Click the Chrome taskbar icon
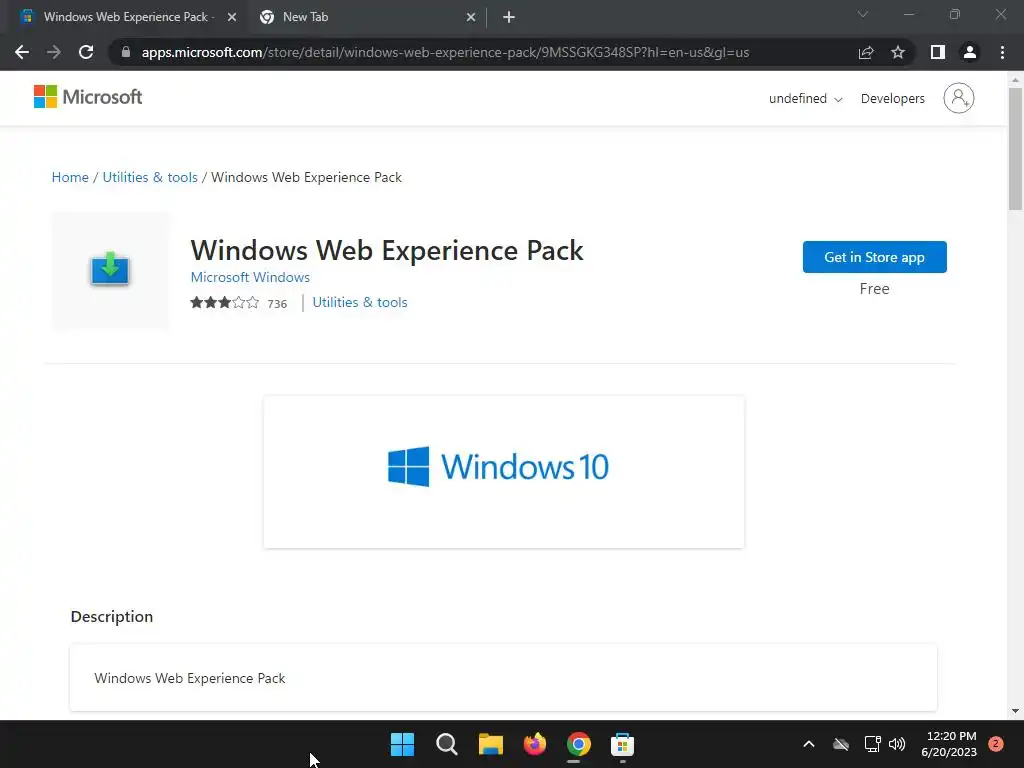This screenshot has width=1024, height=768. (579, 744)
